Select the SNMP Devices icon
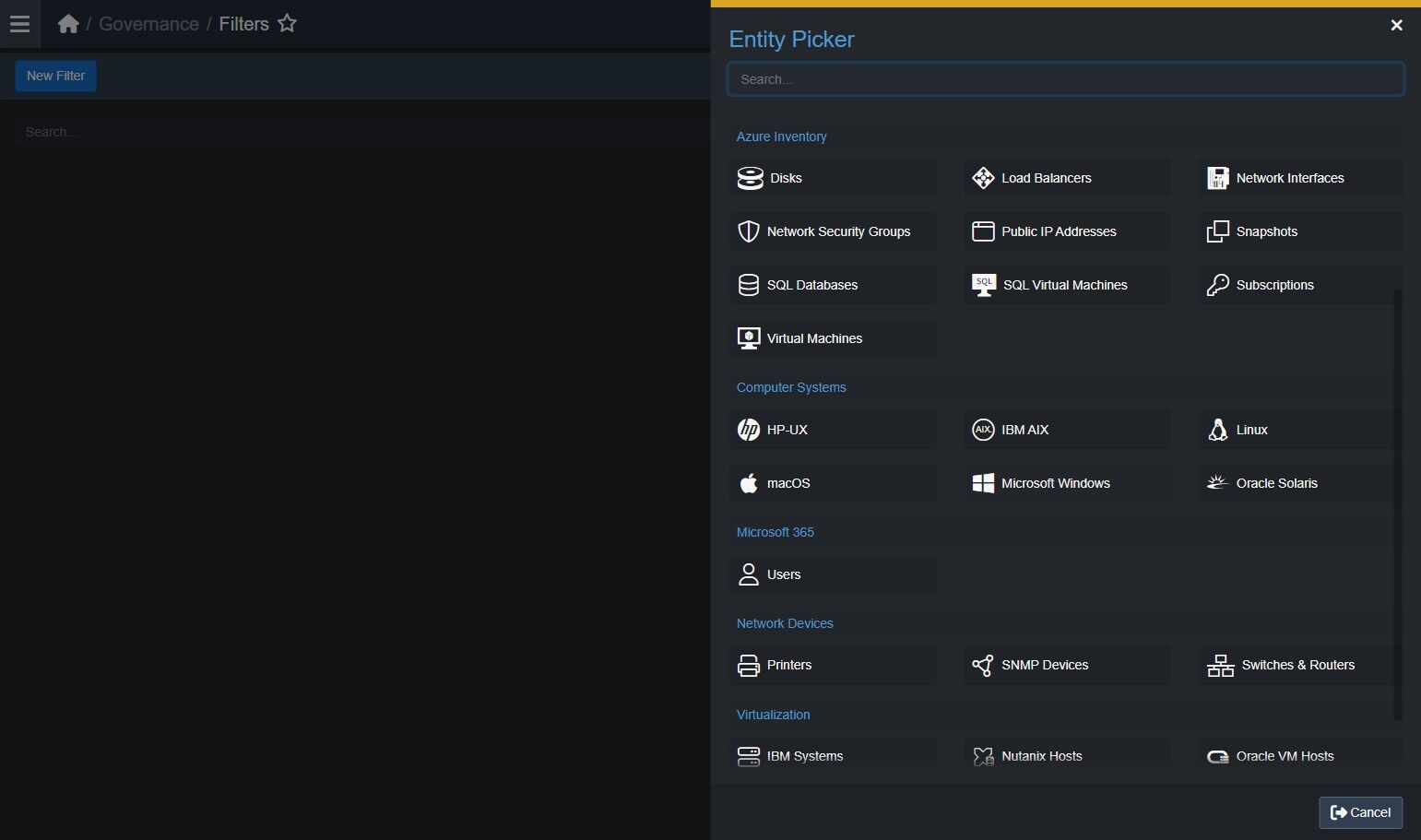This screenshot has height=840, width=1421. click(x=983, y=665)
